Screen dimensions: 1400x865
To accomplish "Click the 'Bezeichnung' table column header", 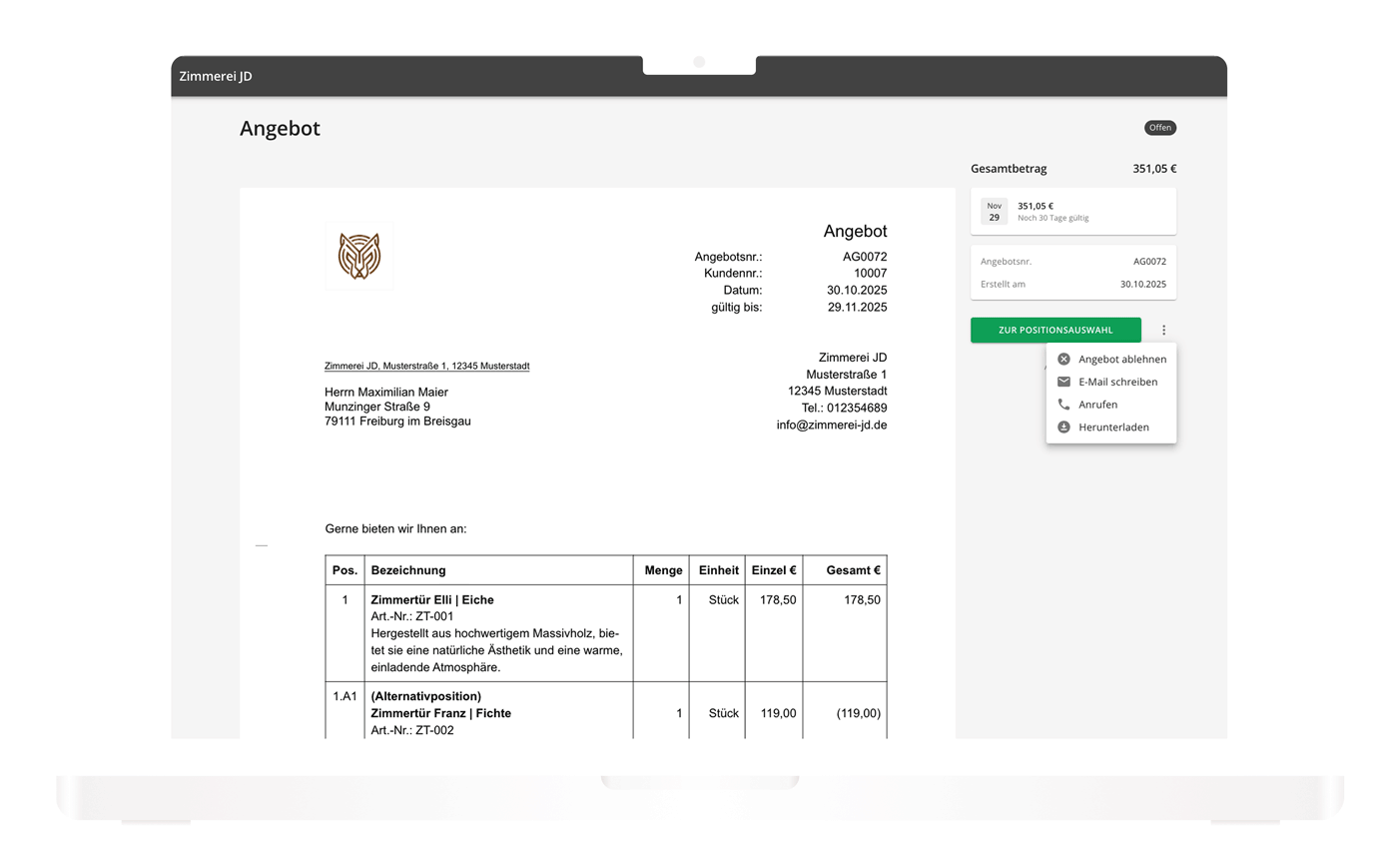I will click(x=408, y=570).
